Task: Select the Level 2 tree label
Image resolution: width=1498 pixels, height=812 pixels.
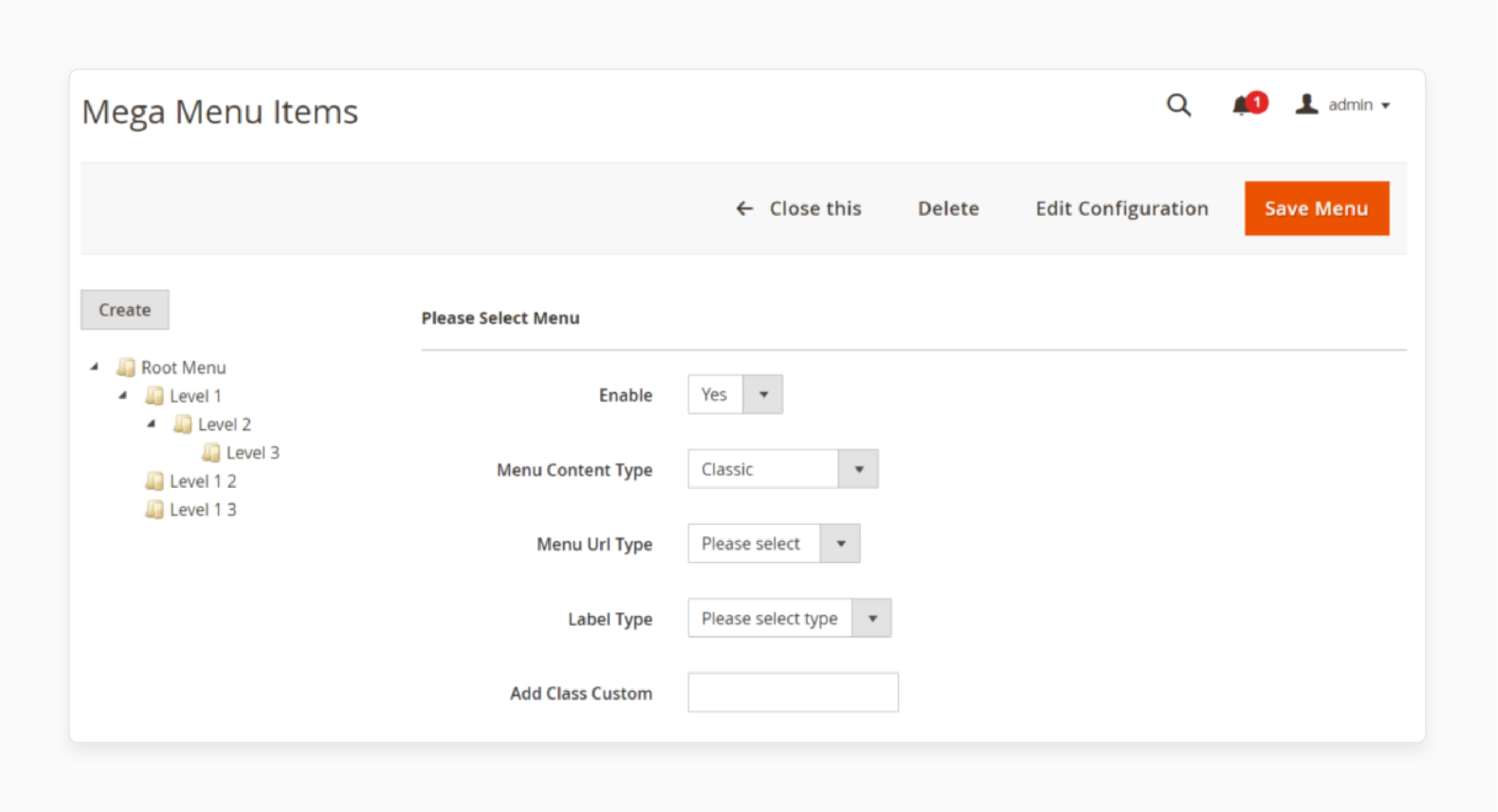Action: (x=224, y=424)
